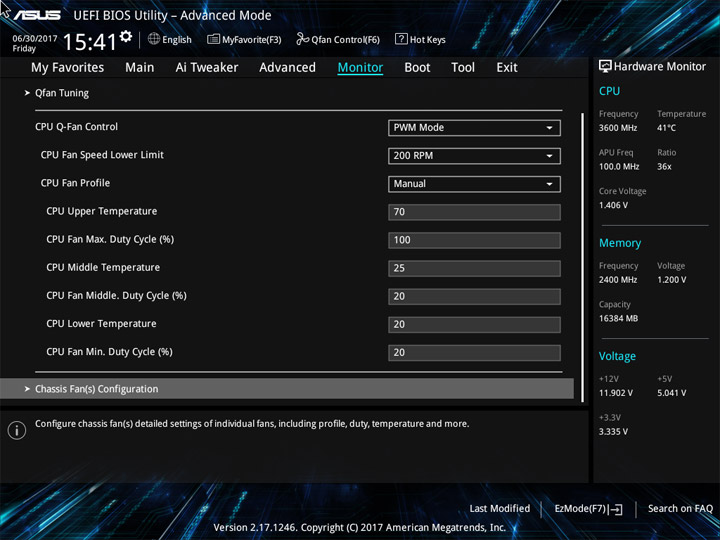
Task: Click the CPU Lower Temperature field
Action: (x=474, y=325)
